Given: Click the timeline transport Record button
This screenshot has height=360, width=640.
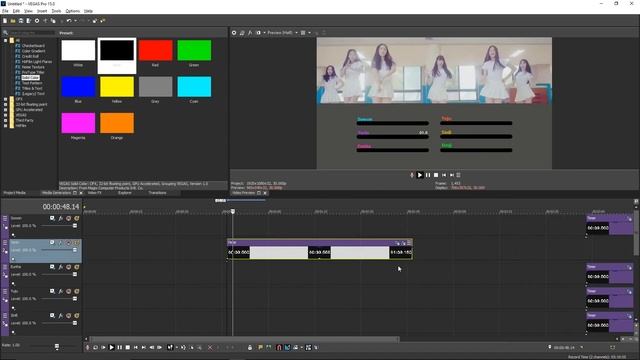Looking at the screenshot, I should (x=87, y=347).
